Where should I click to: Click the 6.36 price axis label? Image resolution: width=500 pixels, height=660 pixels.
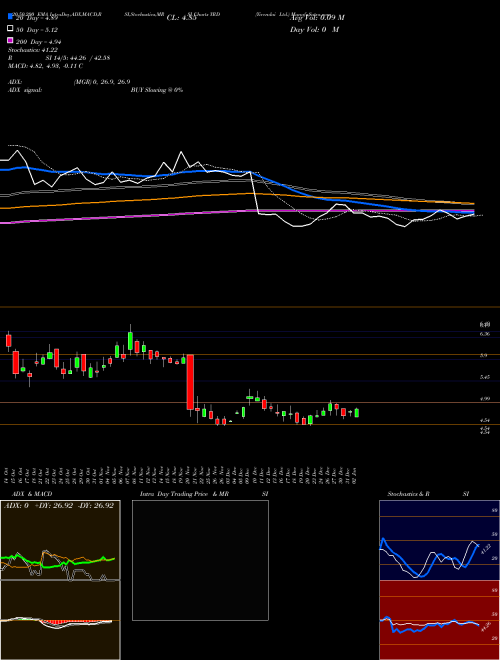pos(484,334)
